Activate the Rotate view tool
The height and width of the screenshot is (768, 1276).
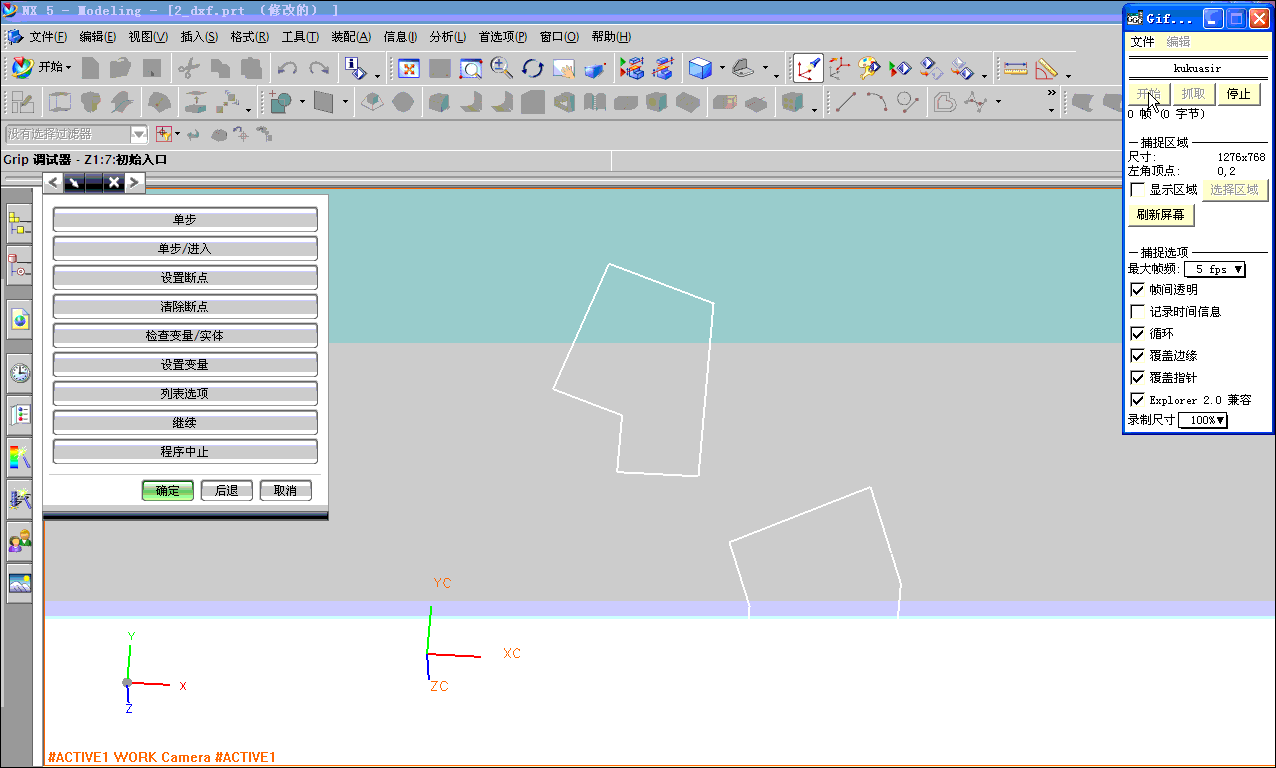click(533, 69)
